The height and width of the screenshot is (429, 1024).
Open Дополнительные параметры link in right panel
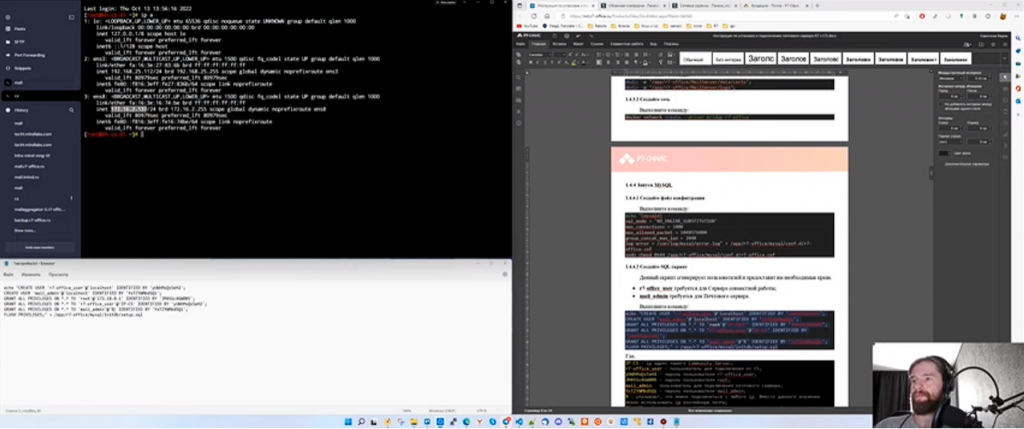click(x=967, y=164)
